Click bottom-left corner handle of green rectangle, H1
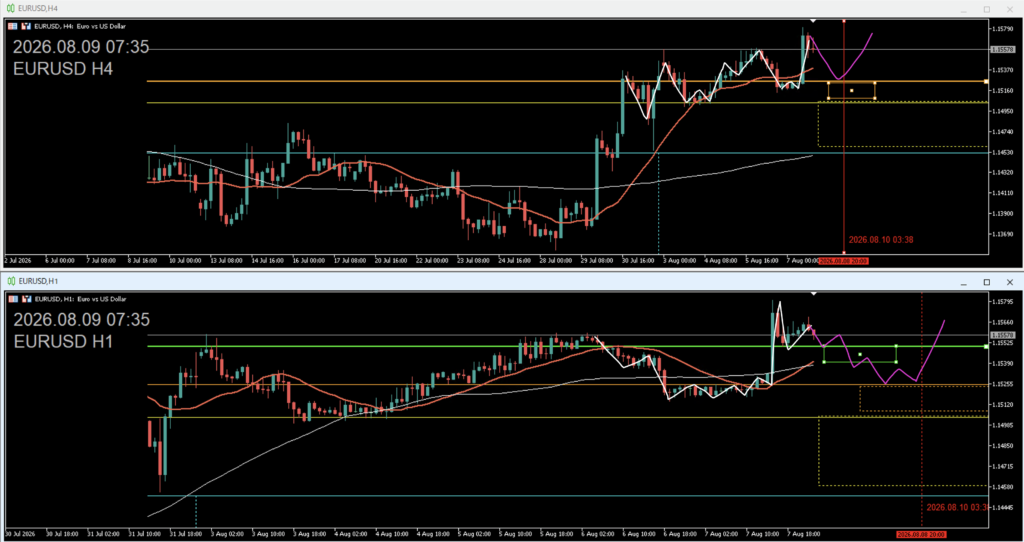The height and width of the screenshot is (542, 1024). pos(824,362)
